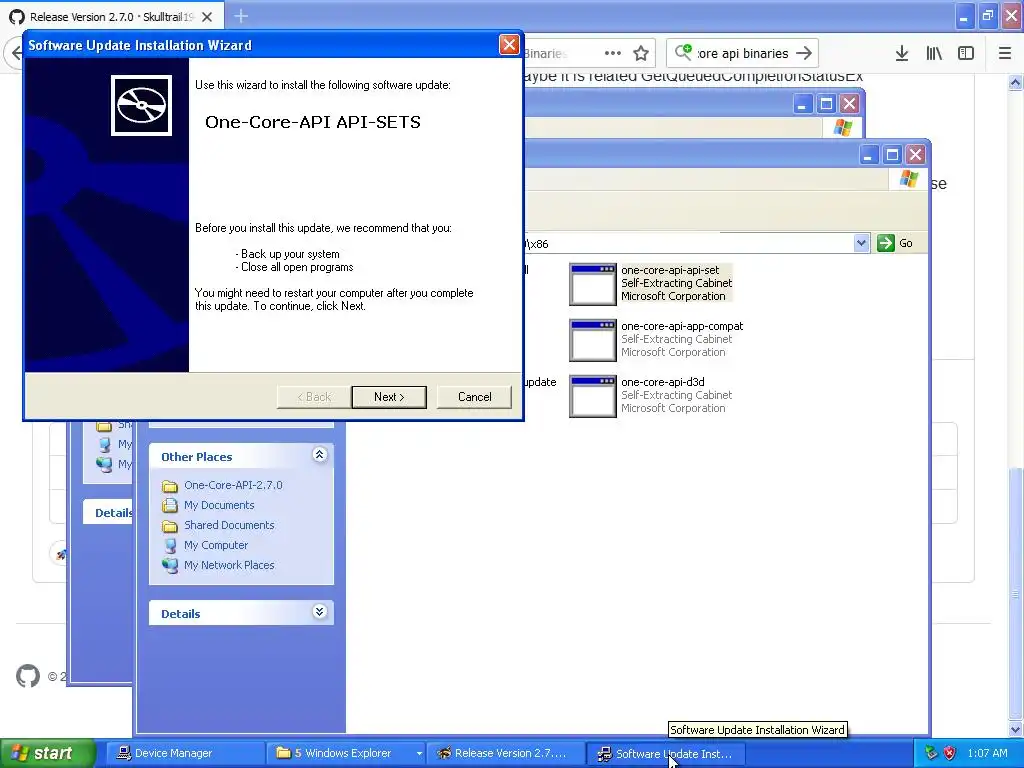This screenshot has width=1024, height=768.
Task: Click the Explorer address bar path field
Action: [x=688, y=244]
